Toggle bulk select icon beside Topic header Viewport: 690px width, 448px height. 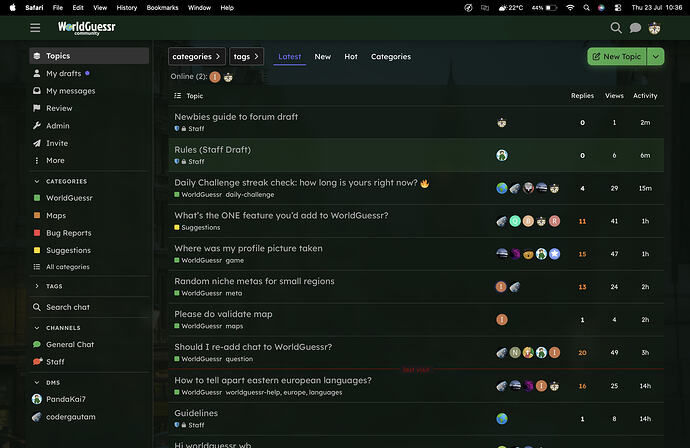177,95
